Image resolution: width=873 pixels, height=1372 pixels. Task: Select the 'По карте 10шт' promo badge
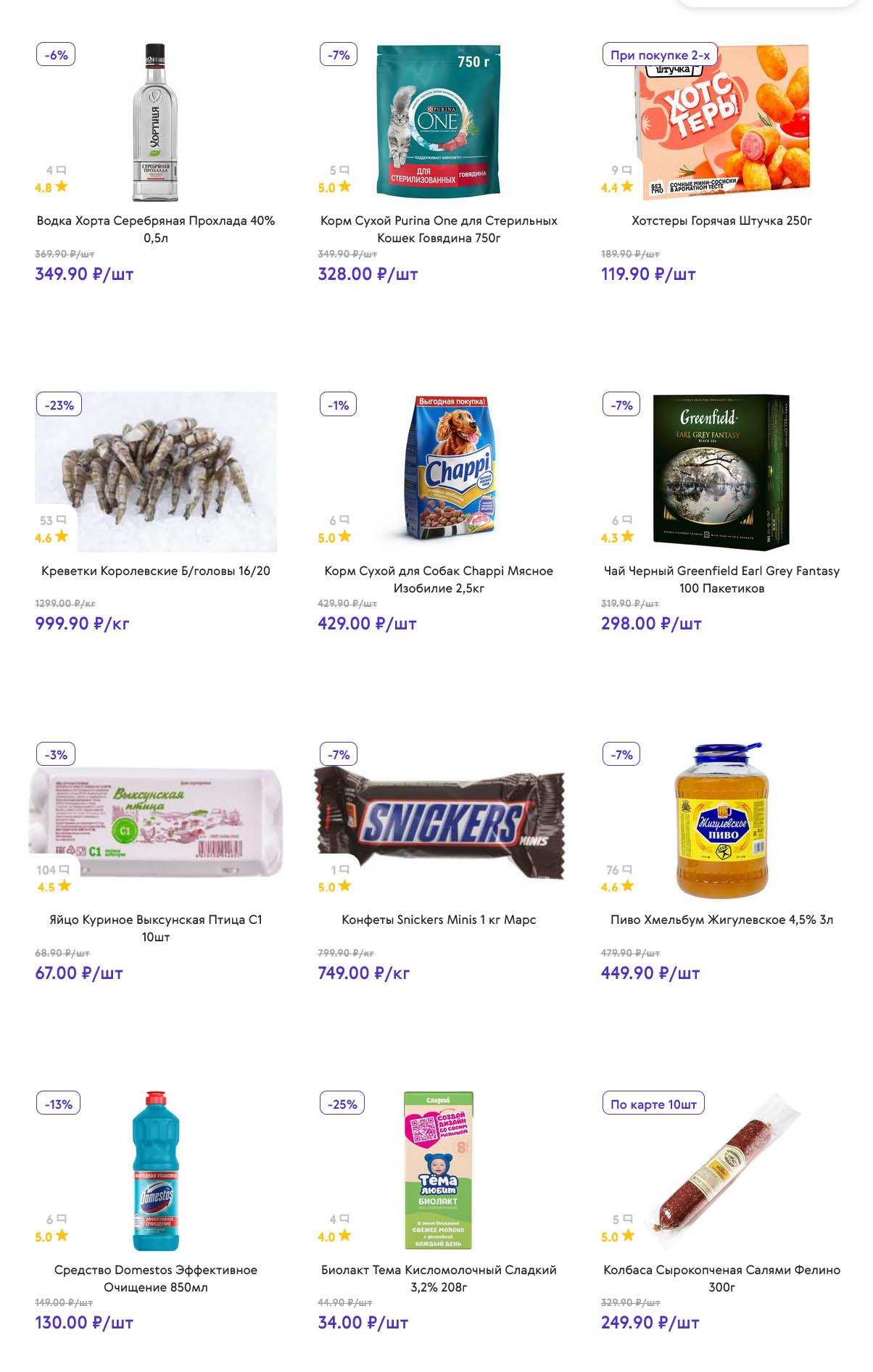[x=653, y=1104]
